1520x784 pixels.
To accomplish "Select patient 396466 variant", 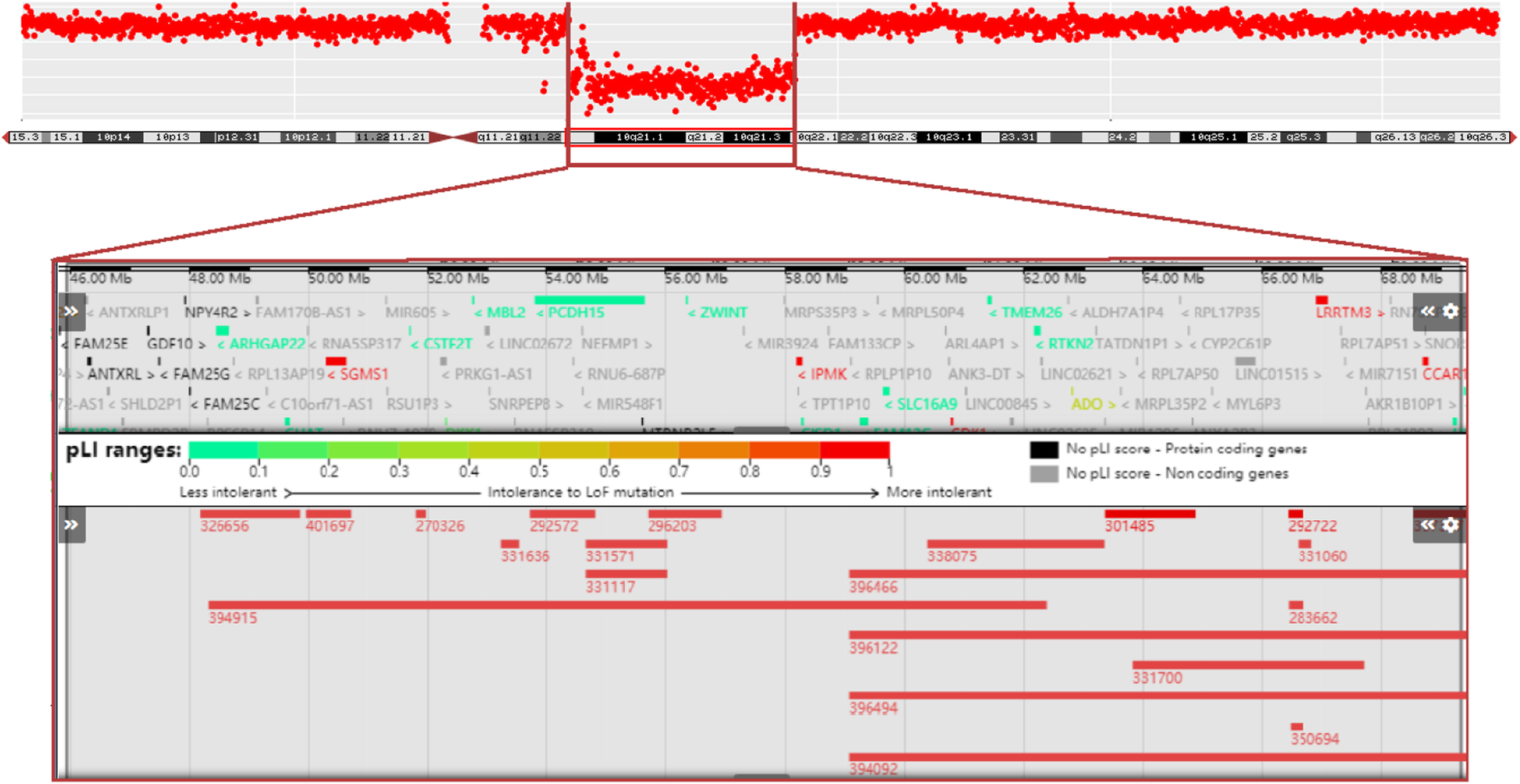I will 1158,574.
